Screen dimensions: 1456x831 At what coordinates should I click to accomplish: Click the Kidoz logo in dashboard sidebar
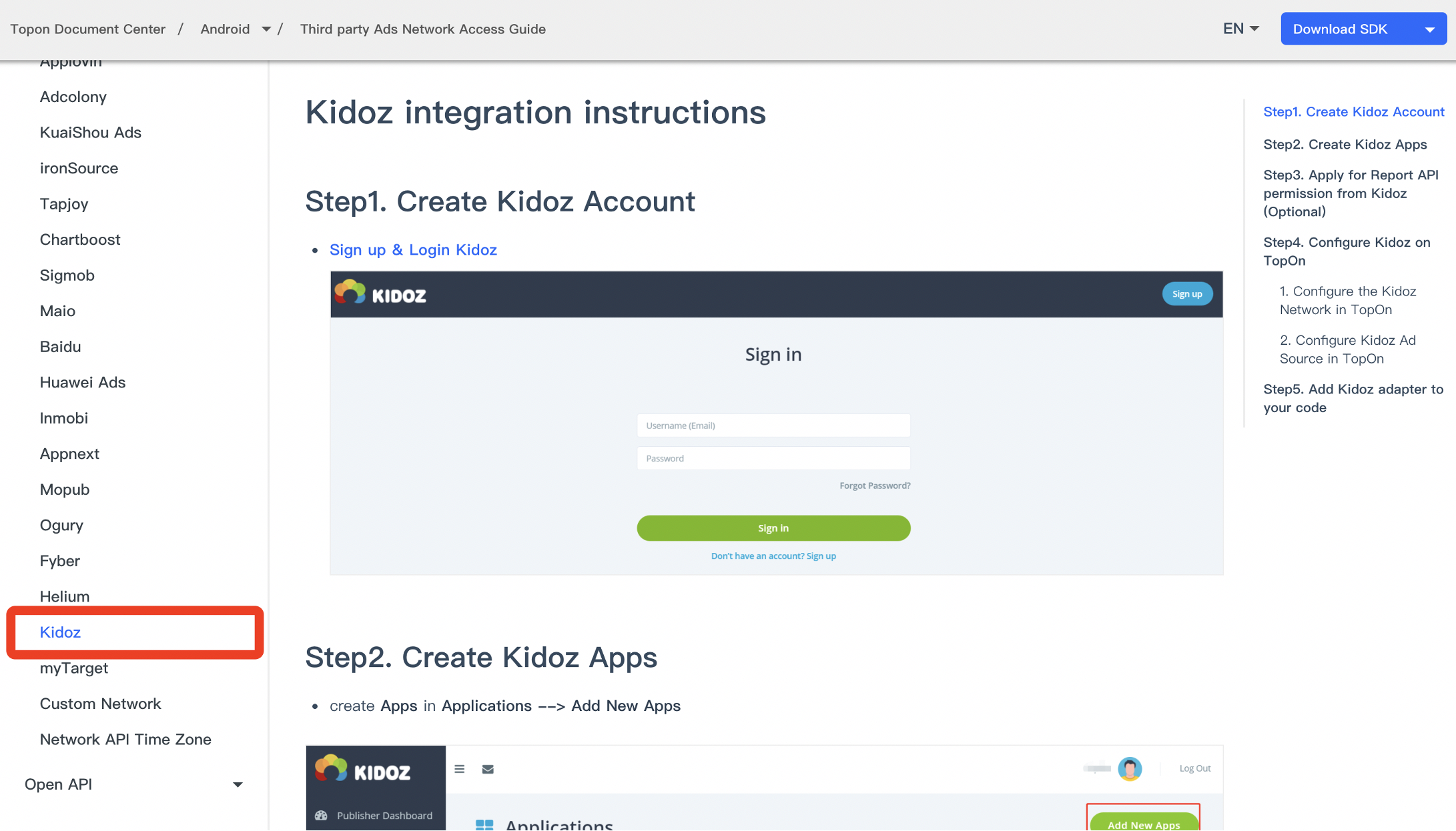(x=363, y=769)
